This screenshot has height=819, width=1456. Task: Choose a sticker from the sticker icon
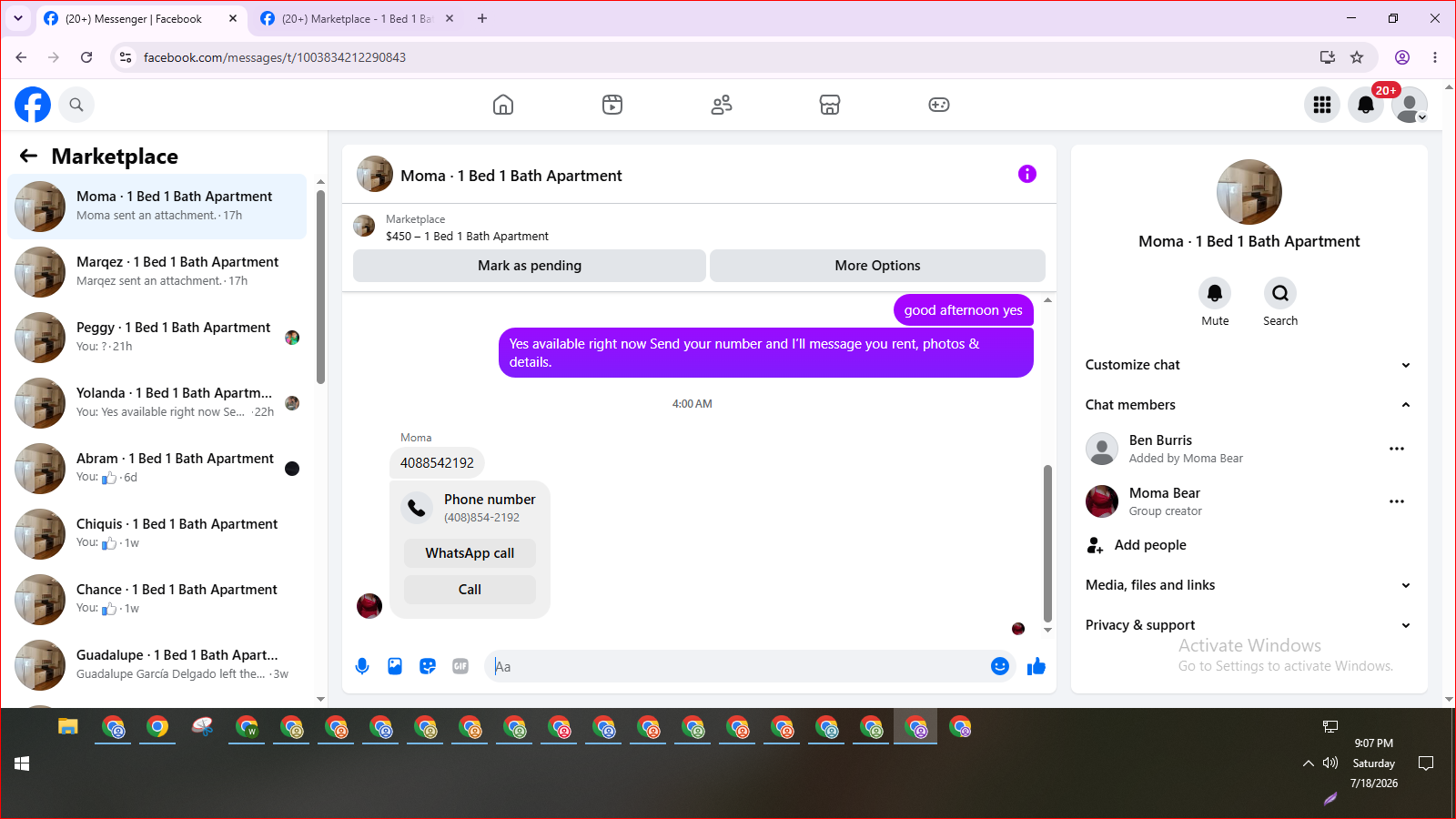[428, 666]
